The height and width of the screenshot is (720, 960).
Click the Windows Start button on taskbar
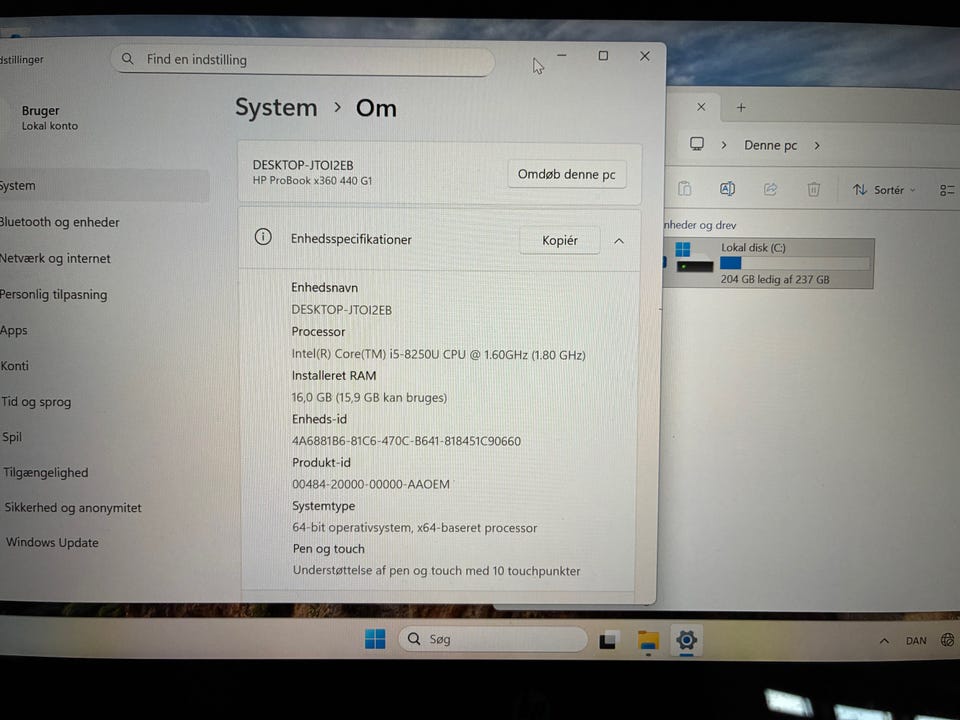(375, 639)
